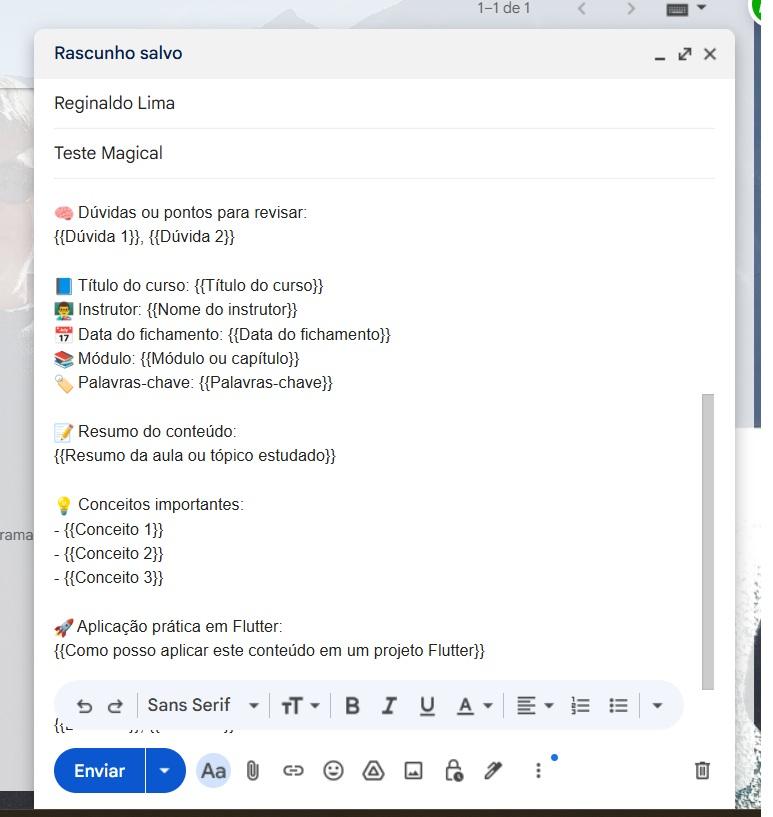The width and height of the screenshot is (773, 817).
Task: Toggle formatting options Aa button
Action: pyautogui.click(x=214, y=771)
